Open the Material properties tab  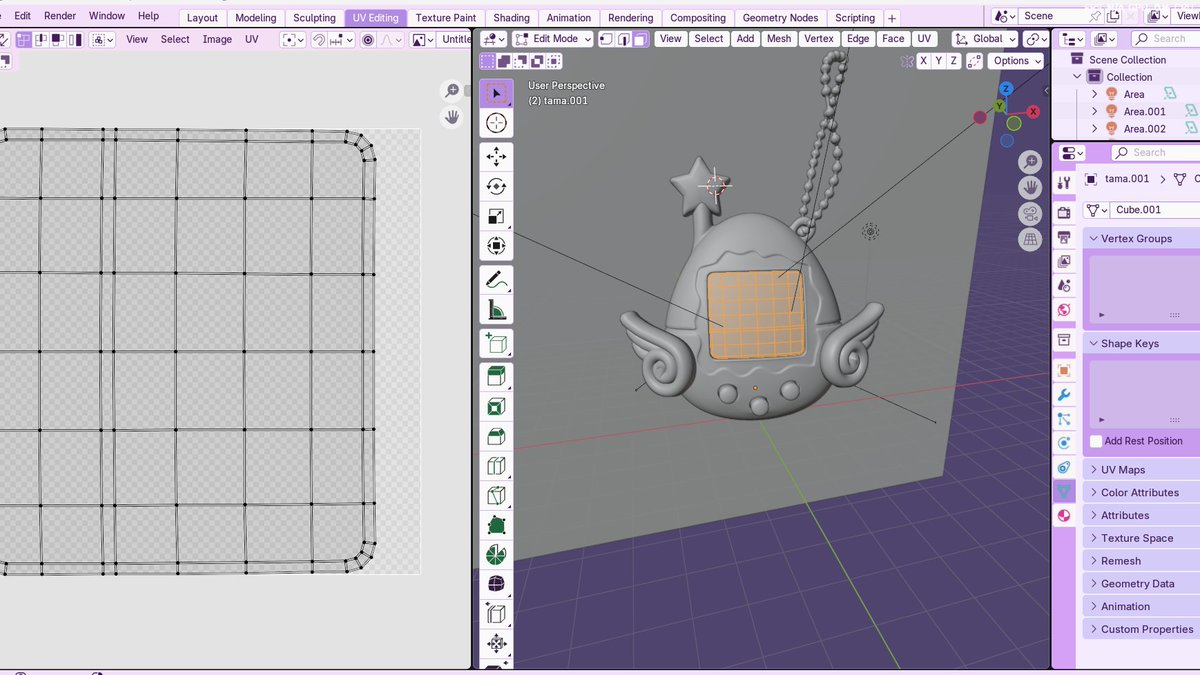[1064, 516]
